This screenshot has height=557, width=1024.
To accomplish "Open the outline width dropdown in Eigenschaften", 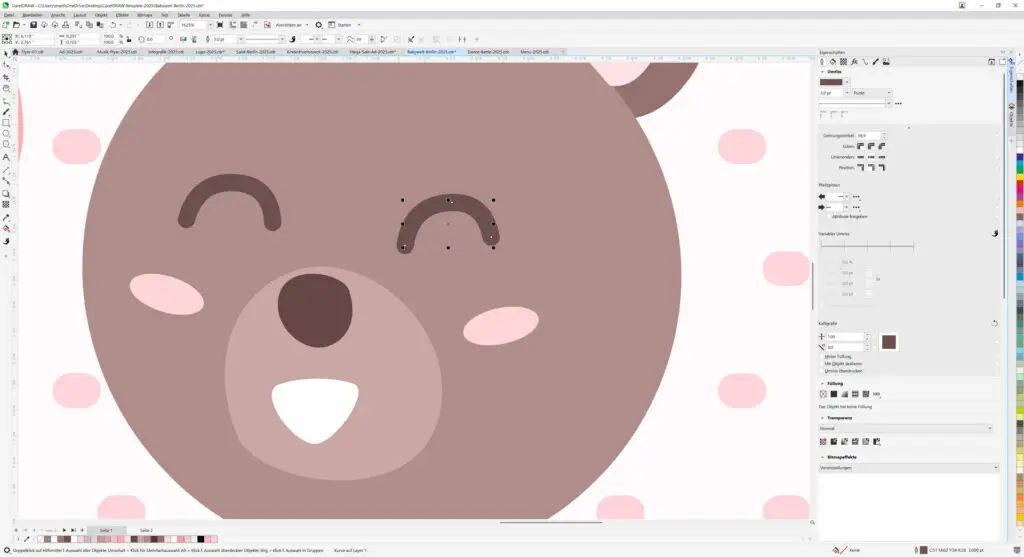I will (x=847, y=93).
